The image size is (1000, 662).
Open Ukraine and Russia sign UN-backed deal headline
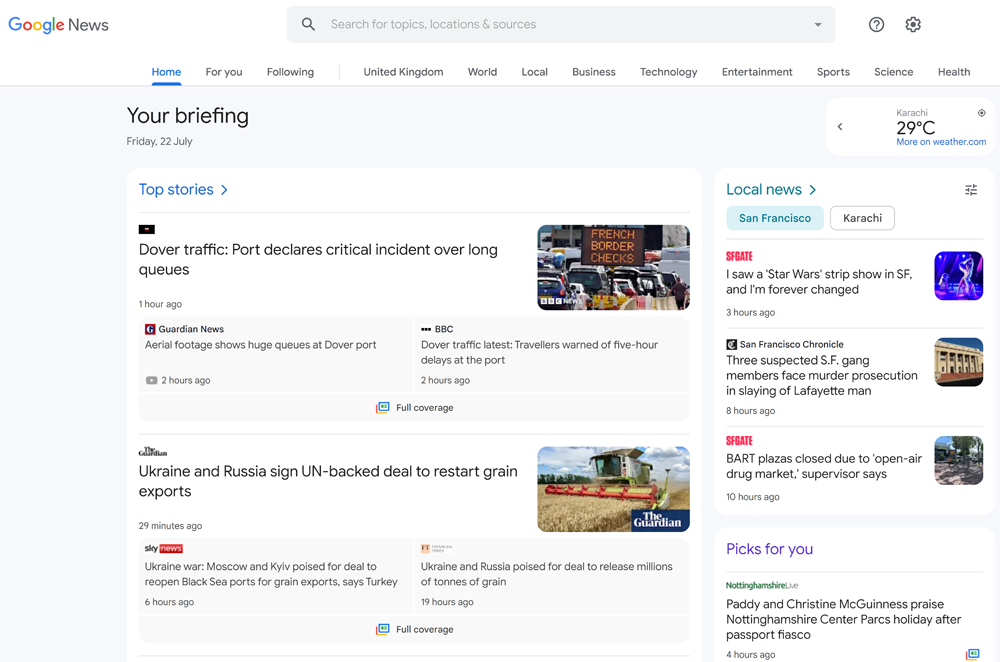tap(328, 481)
